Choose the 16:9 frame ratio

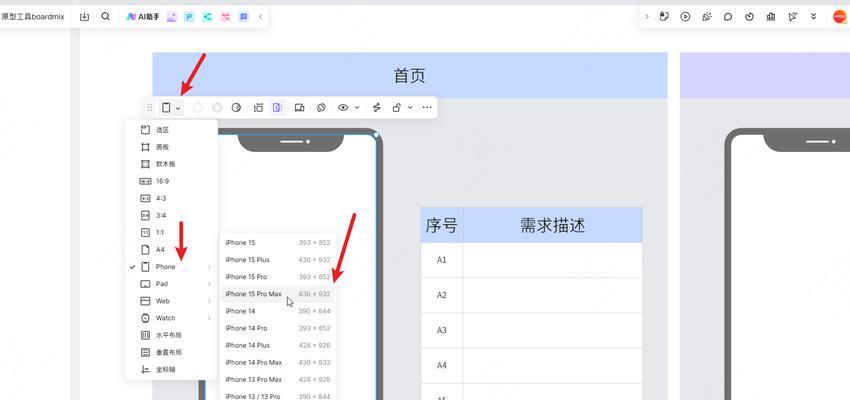[x=171, y=181]
